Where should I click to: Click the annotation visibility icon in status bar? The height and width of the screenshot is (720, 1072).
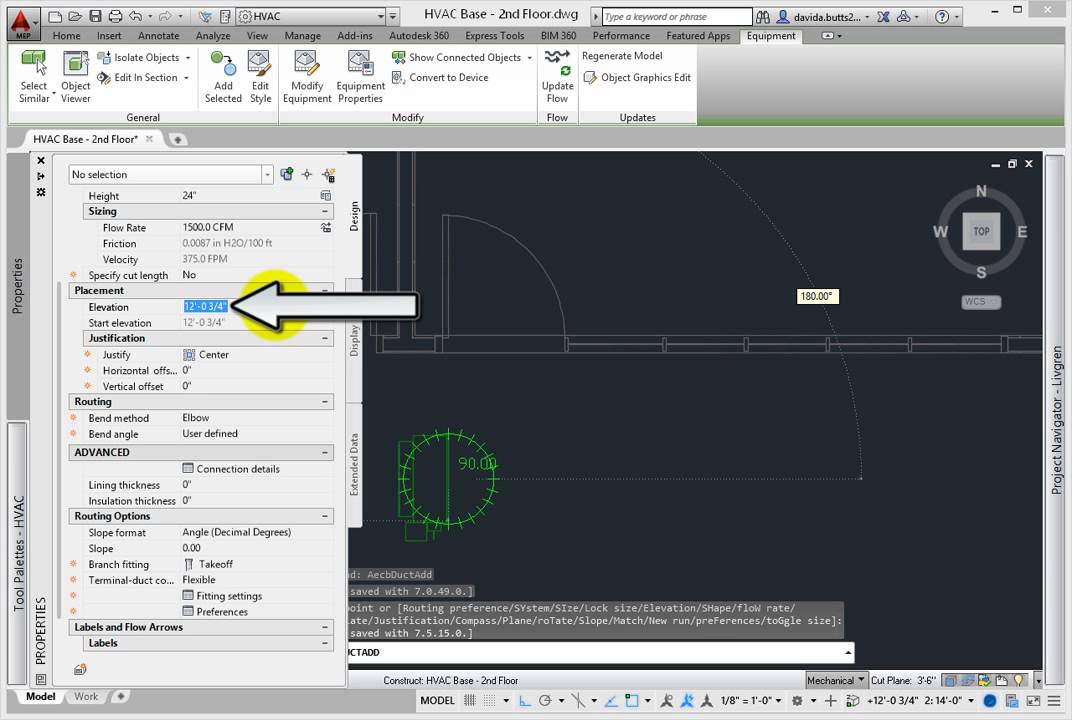pos(667,700)
